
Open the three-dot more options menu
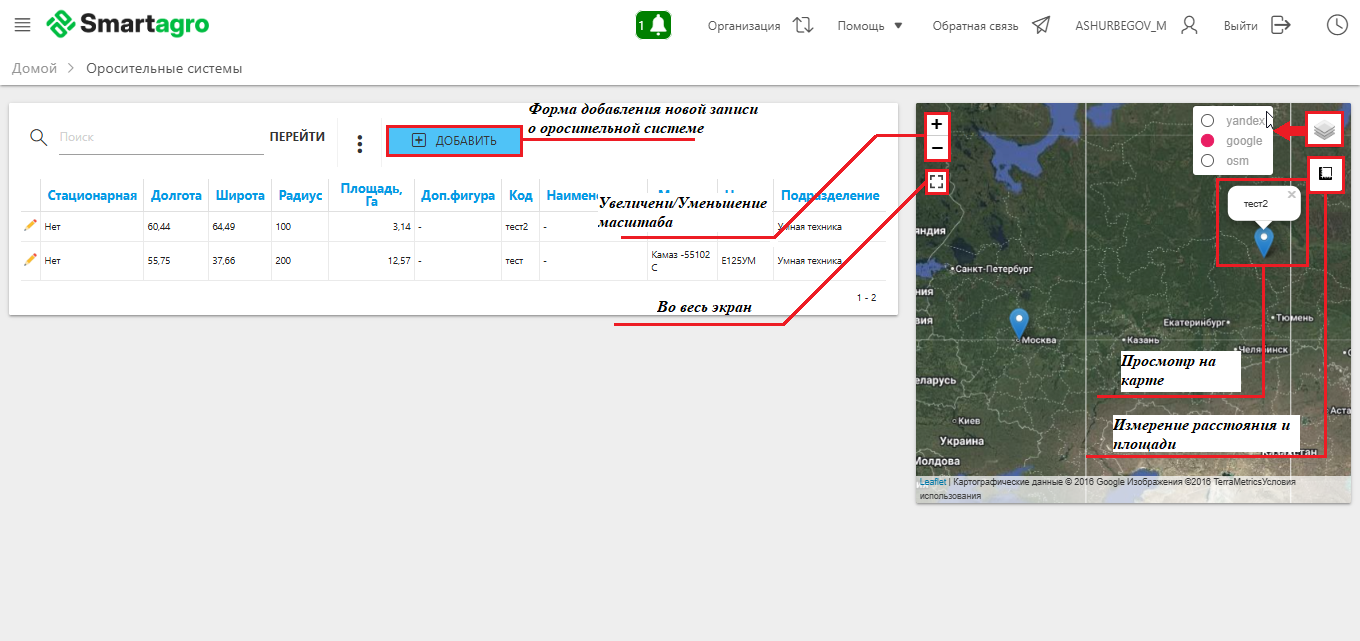coord(360,144)
